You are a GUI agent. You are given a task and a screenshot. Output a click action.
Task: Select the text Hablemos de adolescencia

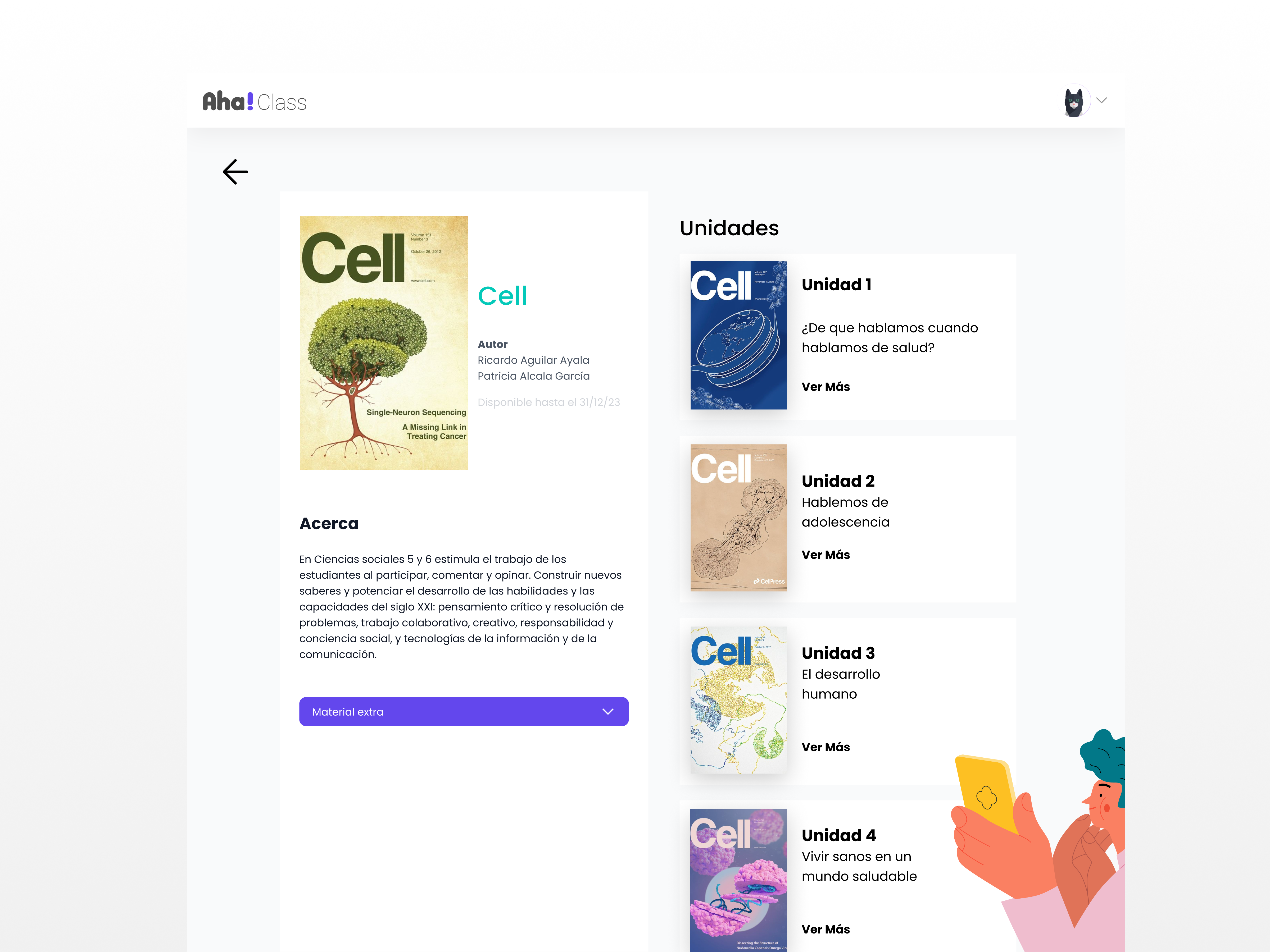pos(846,512)
